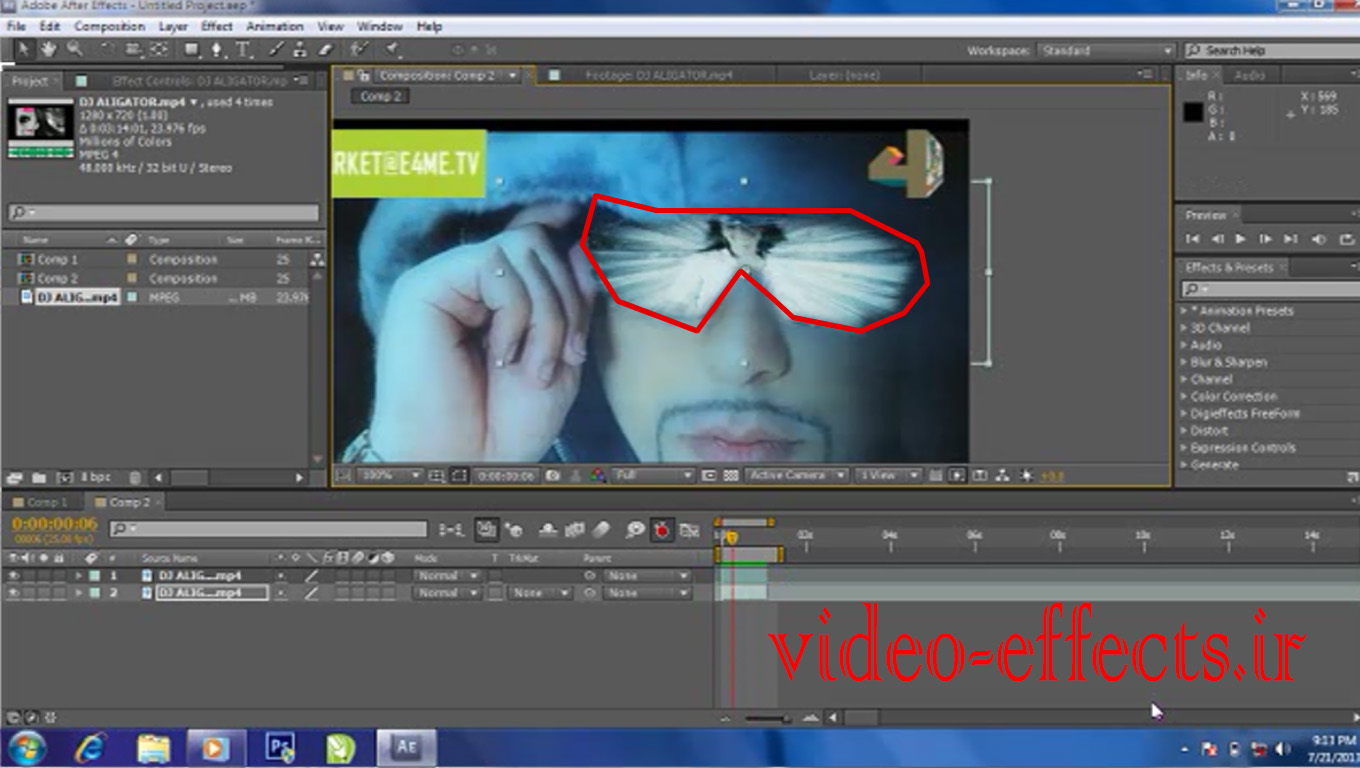This screenshot has width=1360, height=768.
Task: Switch to the Effect Controls tab
Action: click(x=199, y=81)
